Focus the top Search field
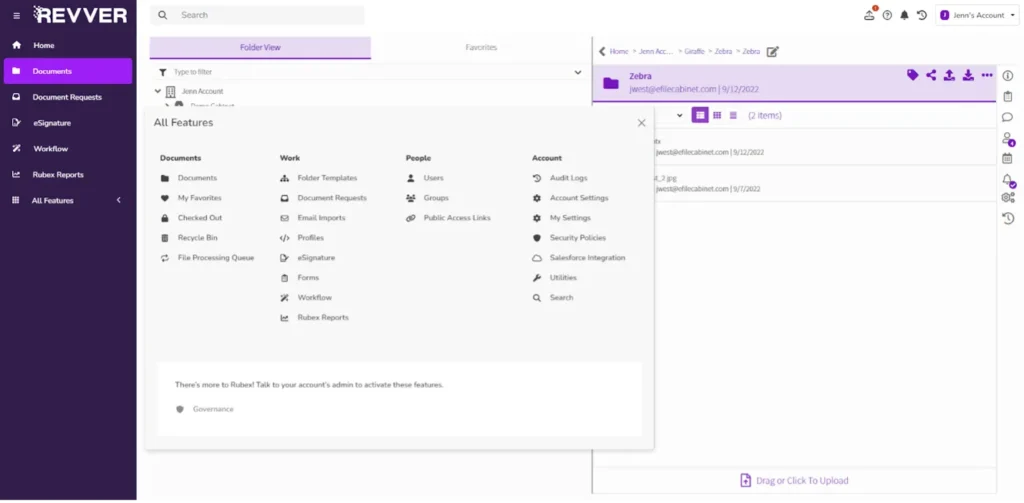 point(257,15)
